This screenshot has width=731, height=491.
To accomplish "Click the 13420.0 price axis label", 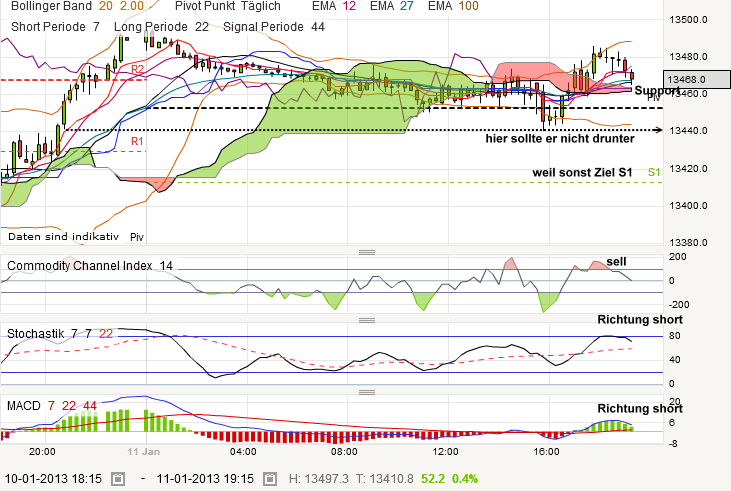I will click(x=688, y=168).
